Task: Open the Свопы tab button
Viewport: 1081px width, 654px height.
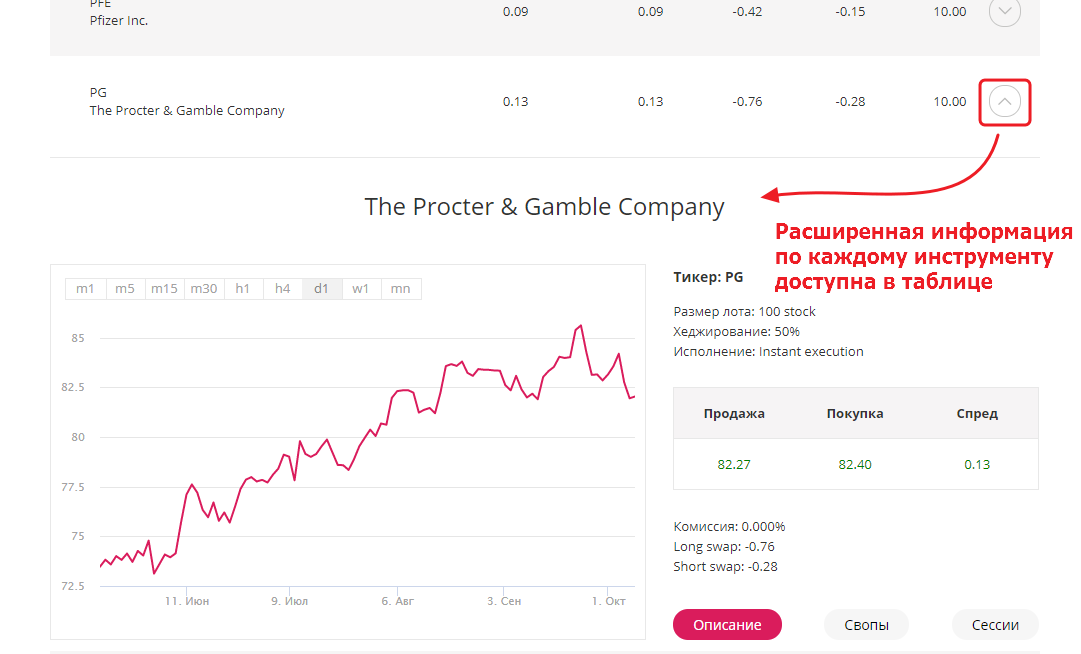Action: 867,625
